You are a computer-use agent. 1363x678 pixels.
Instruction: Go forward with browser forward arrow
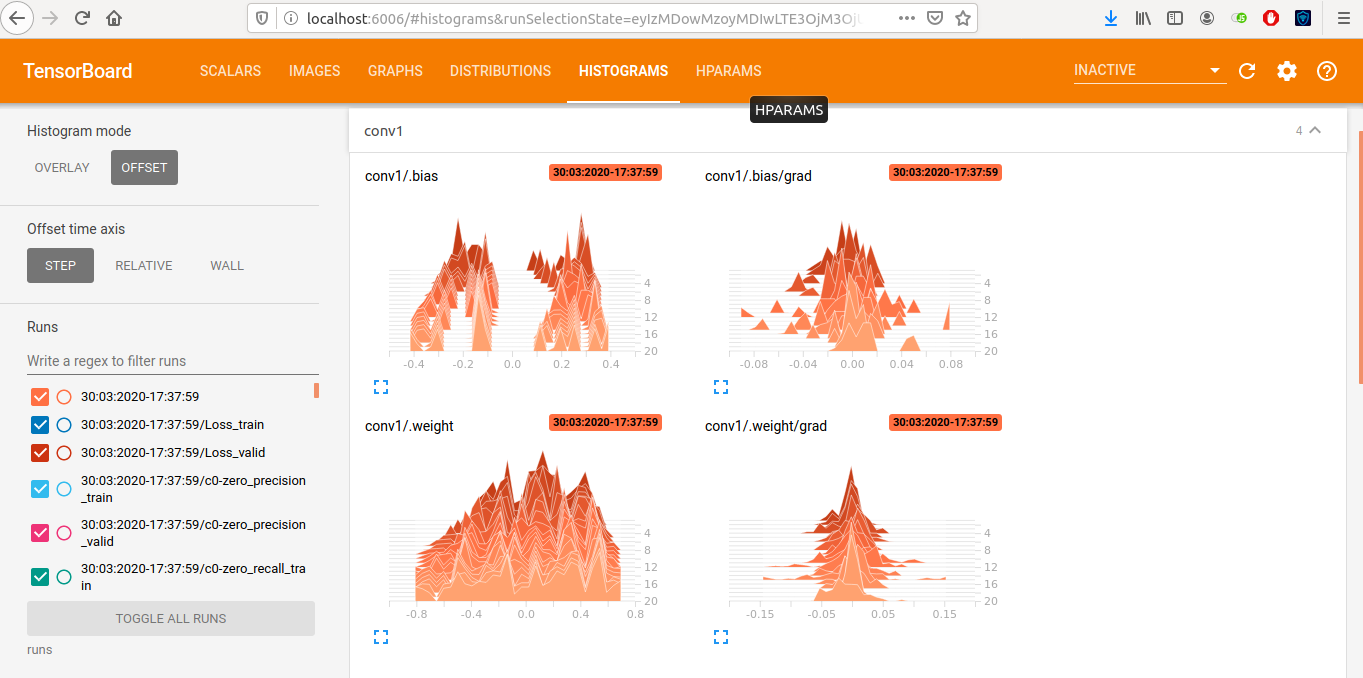[51, 18]
